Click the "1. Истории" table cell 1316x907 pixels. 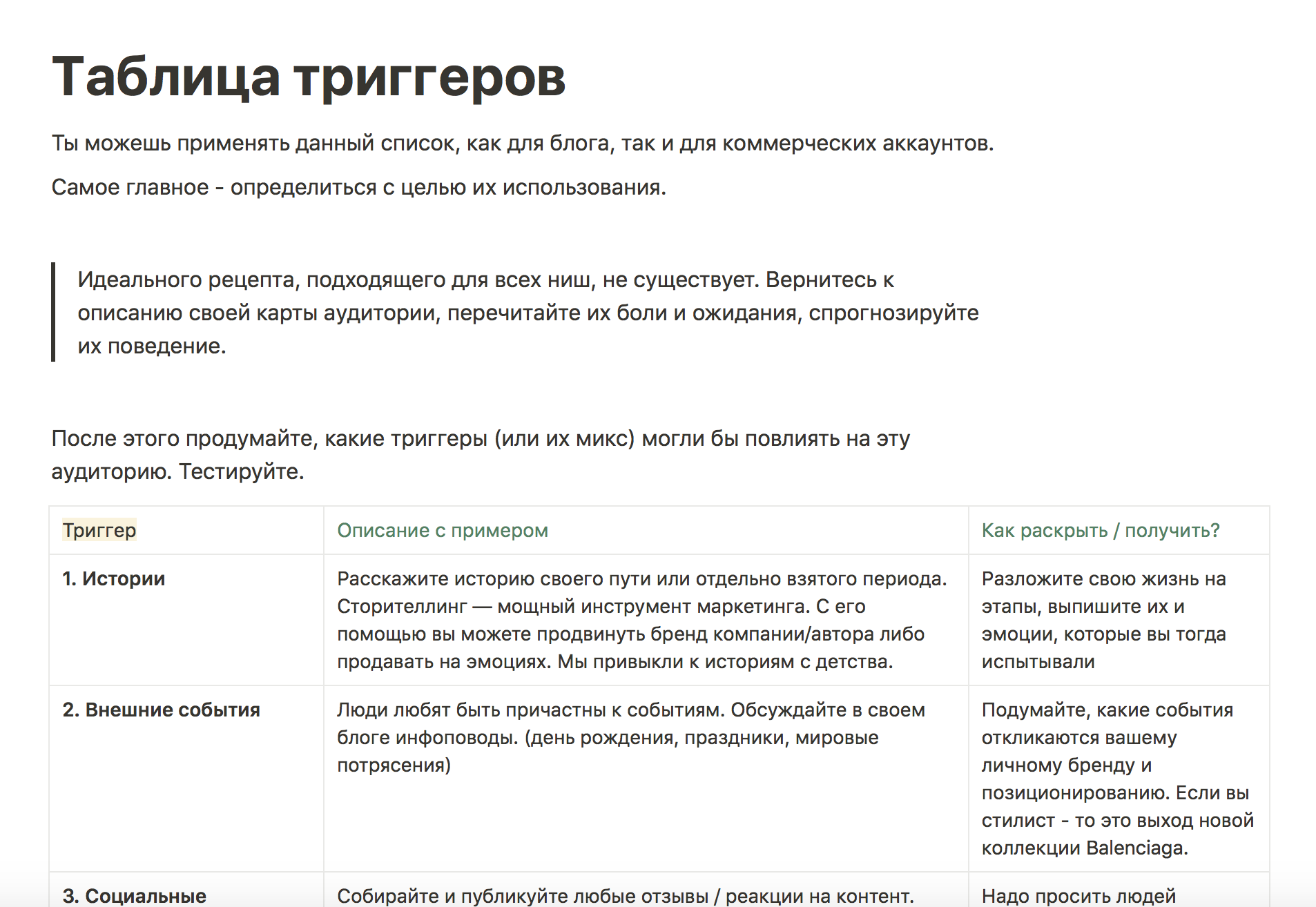pyautogui.click(x=186, y=620)
